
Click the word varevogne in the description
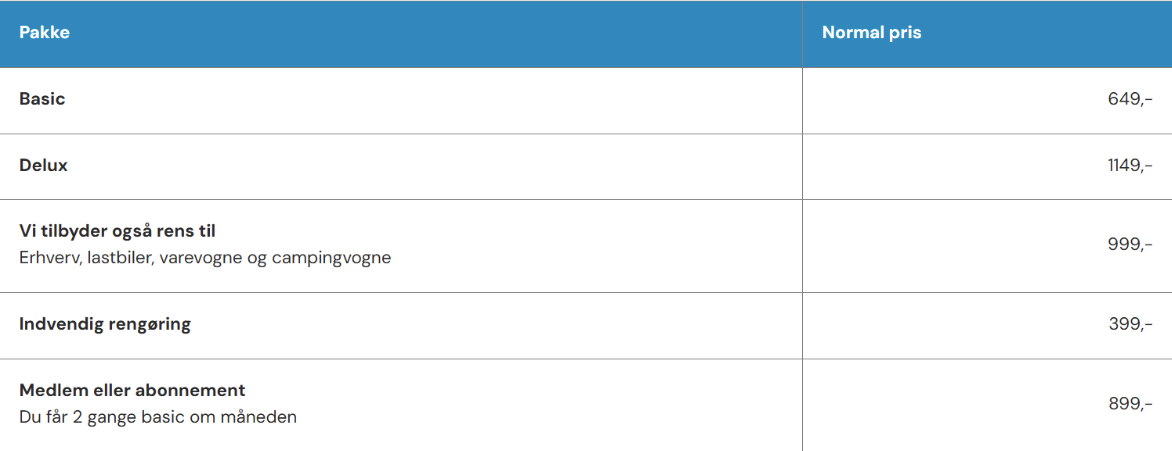click(205, 258)
